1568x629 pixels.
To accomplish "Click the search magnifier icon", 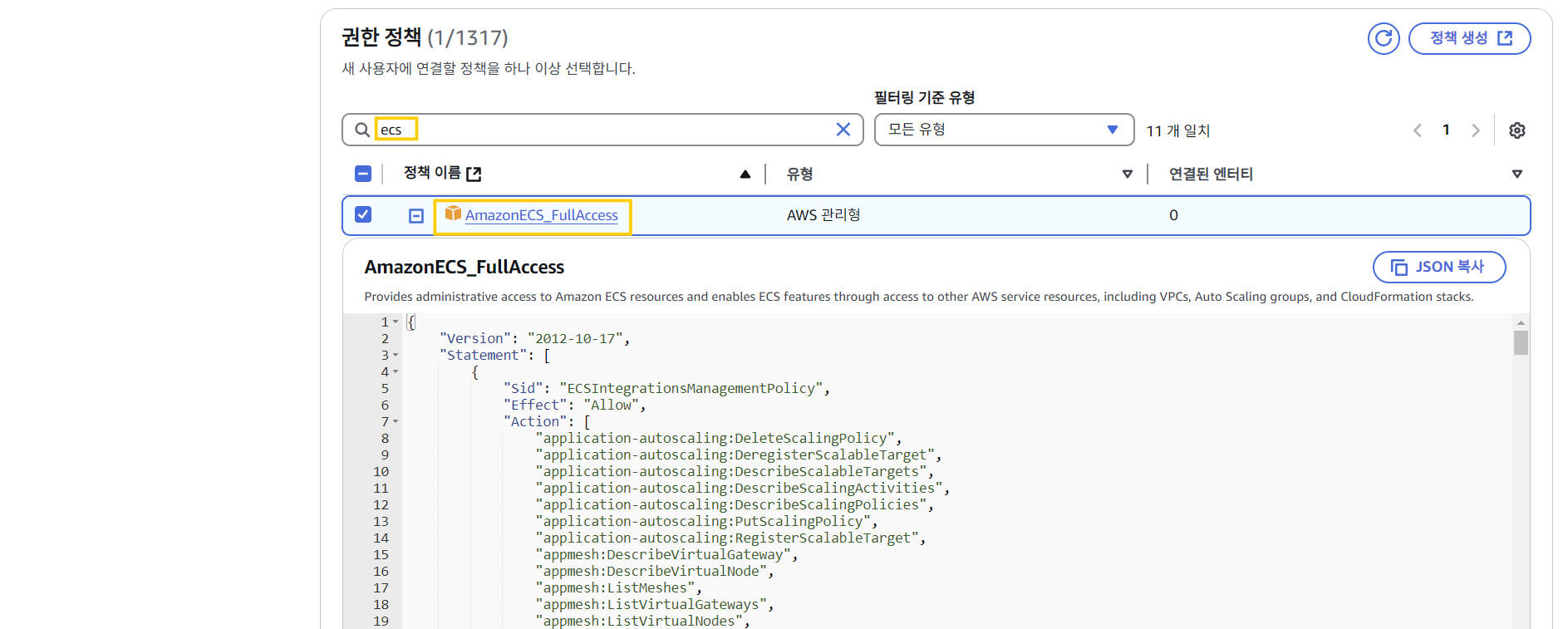I will (362, 130).
